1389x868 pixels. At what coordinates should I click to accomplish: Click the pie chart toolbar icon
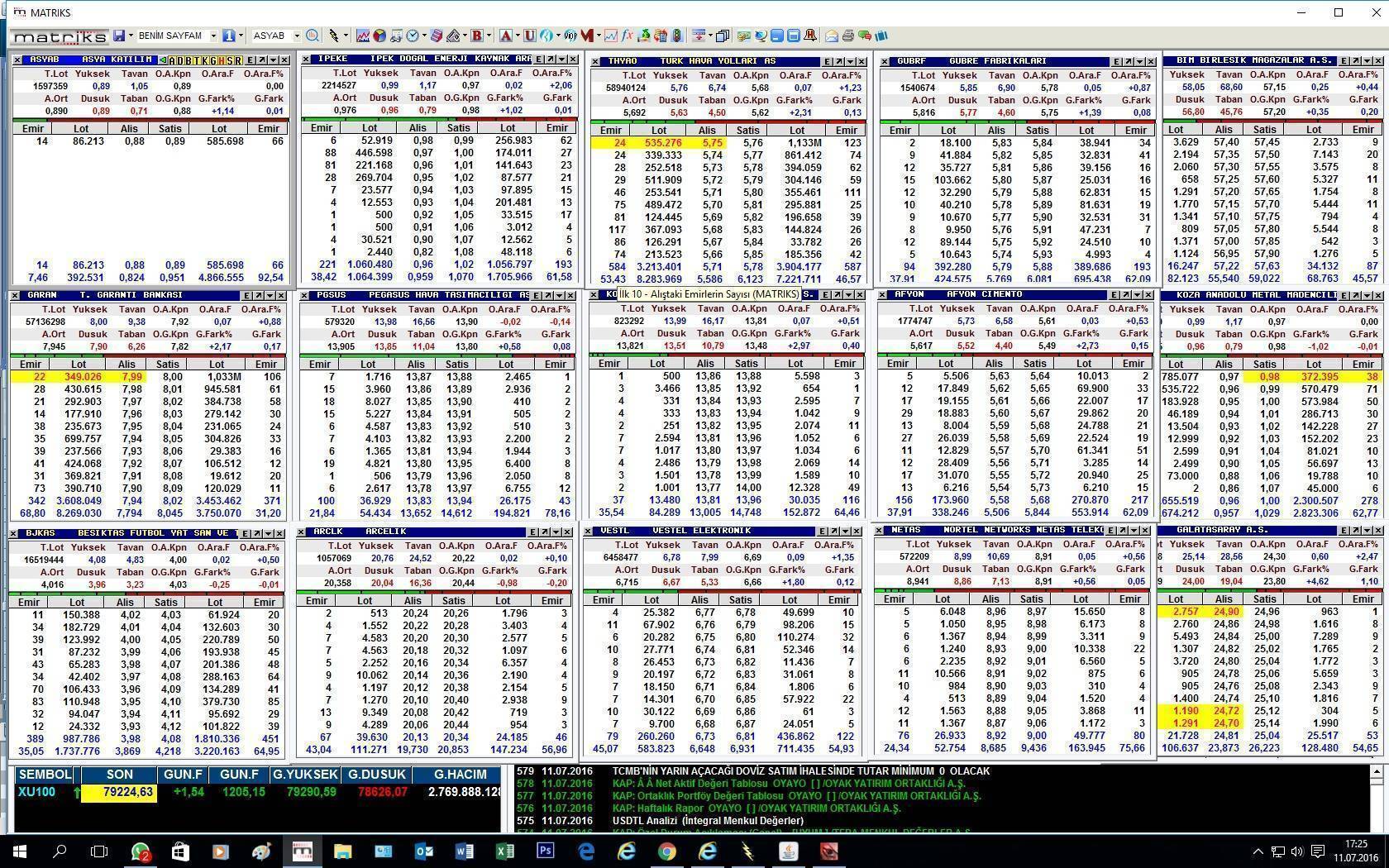tap(379, 36)
